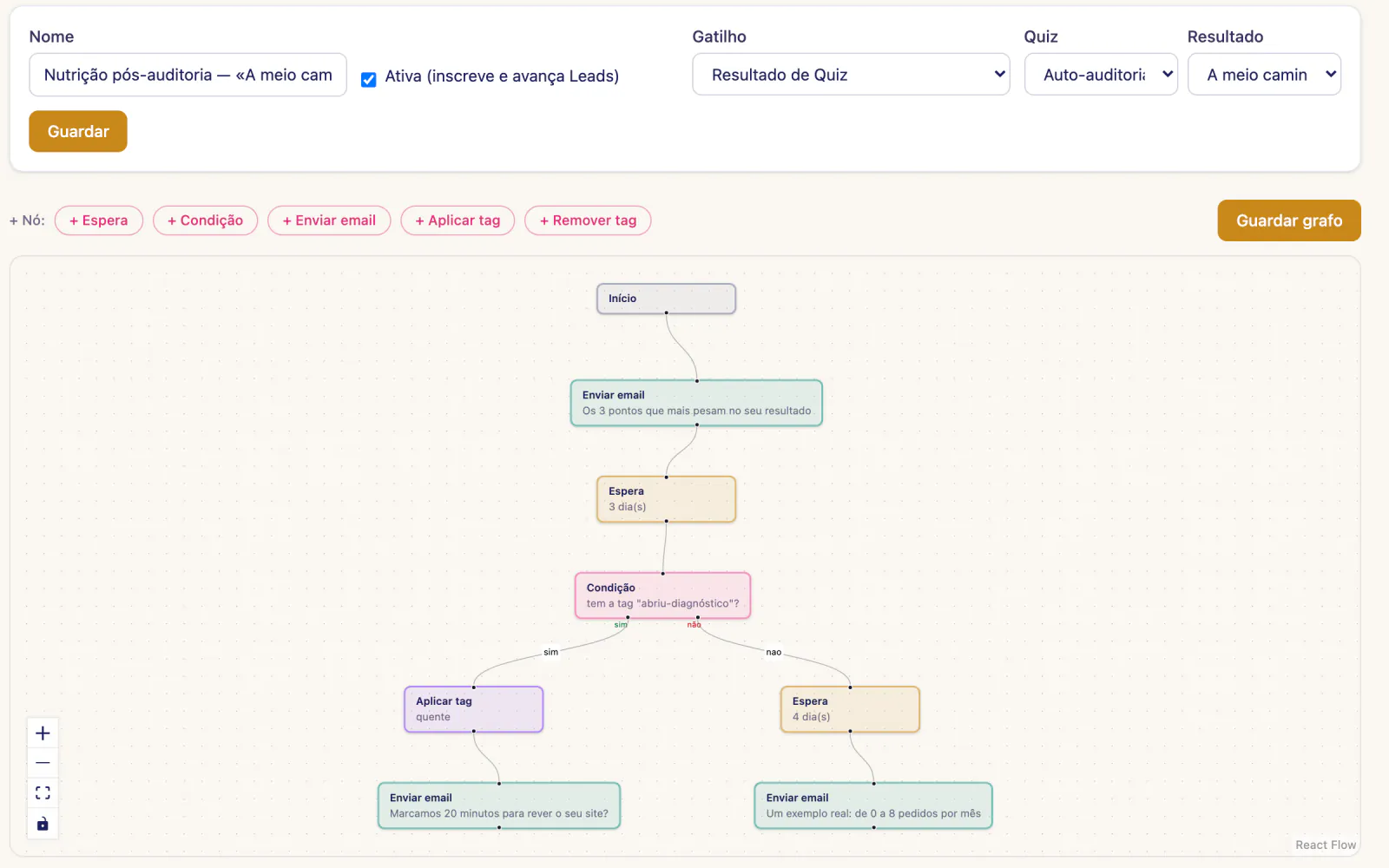1389x868 pixels.
Task: Click the Guardar button
Action: [x=78, y=131]
